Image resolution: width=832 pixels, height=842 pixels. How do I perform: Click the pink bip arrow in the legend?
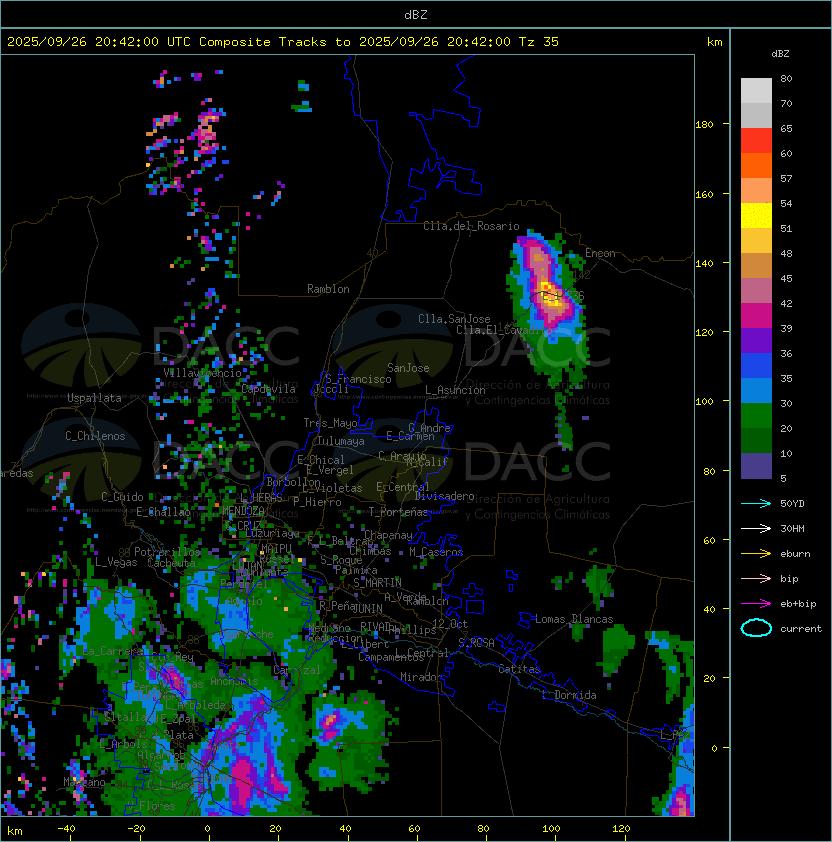(756, 578)
